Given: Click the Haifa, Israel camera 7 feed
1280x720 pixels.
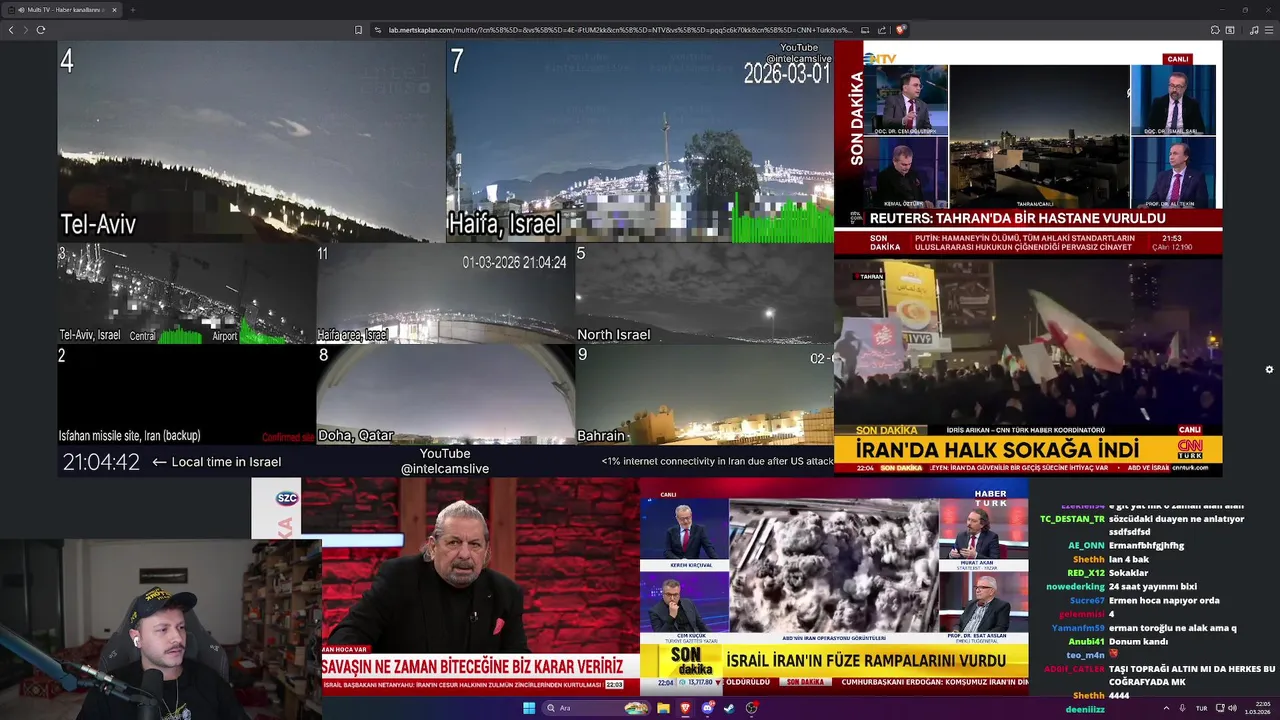Looking at the screenshot, I should (640, 141).
